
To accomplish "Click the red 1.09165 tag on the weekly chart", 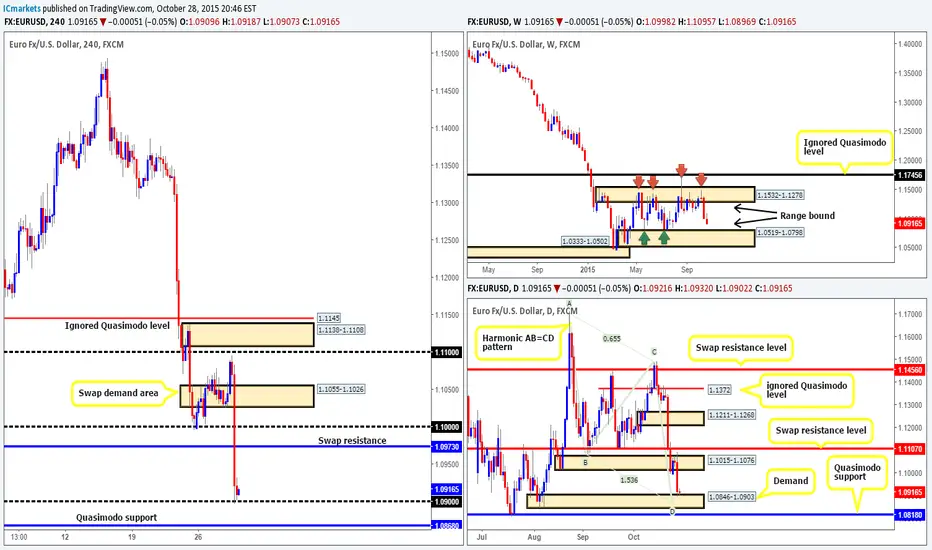I will click(909, 223).
